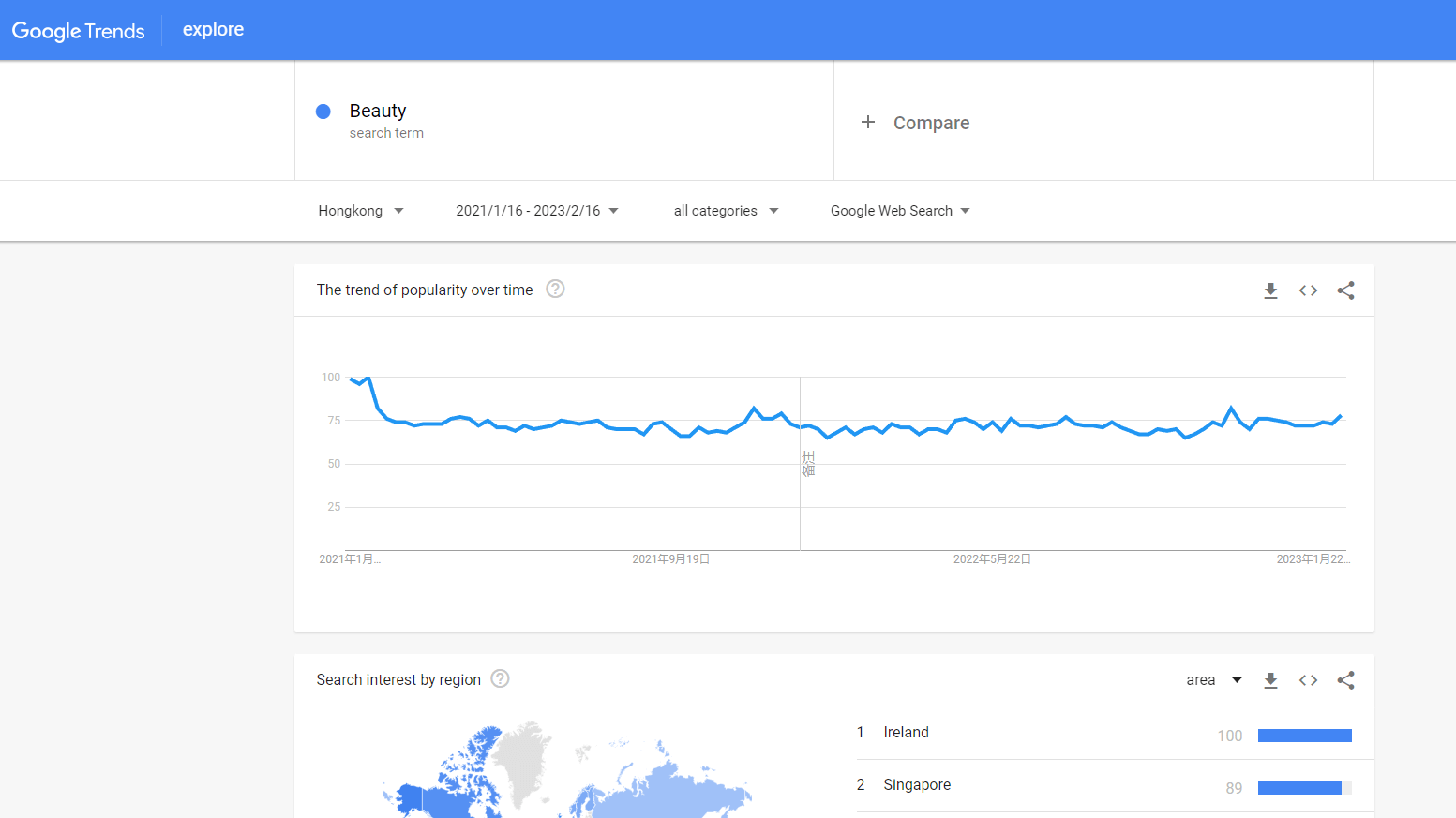Switch the area breakdown dropdown

(1213, 680)
